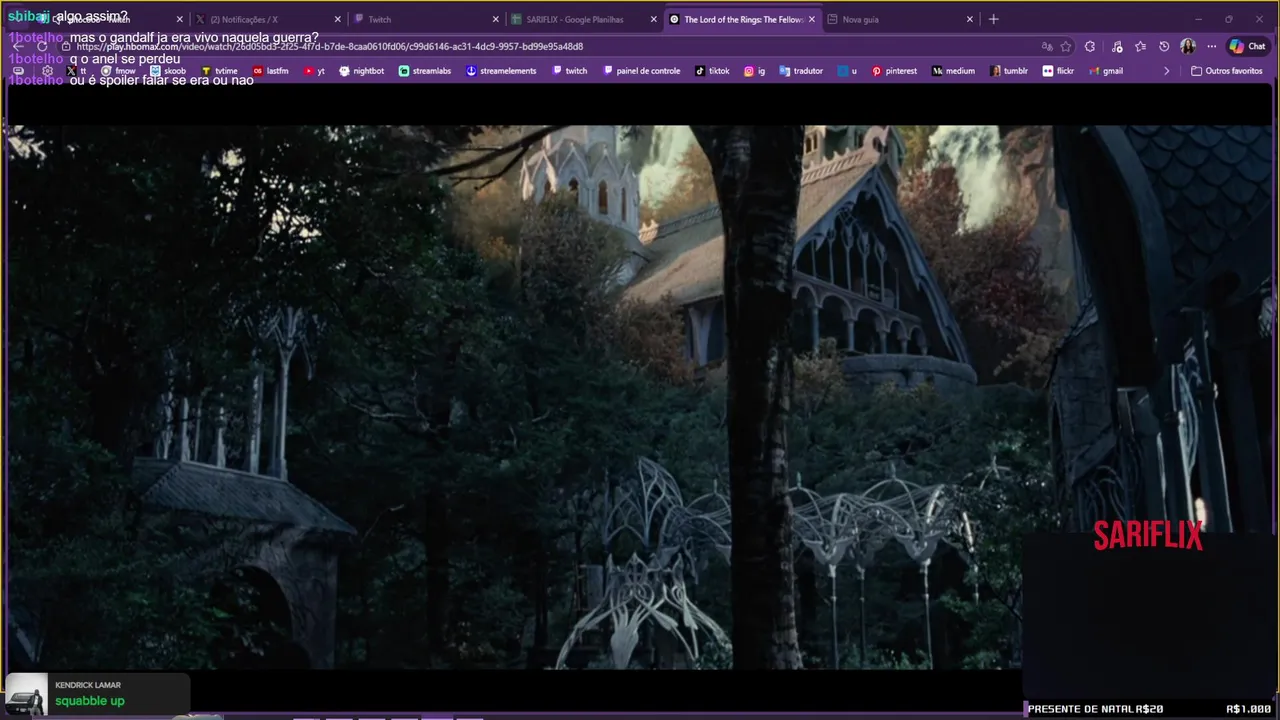View site info via the lock icon

click(65, 46)
